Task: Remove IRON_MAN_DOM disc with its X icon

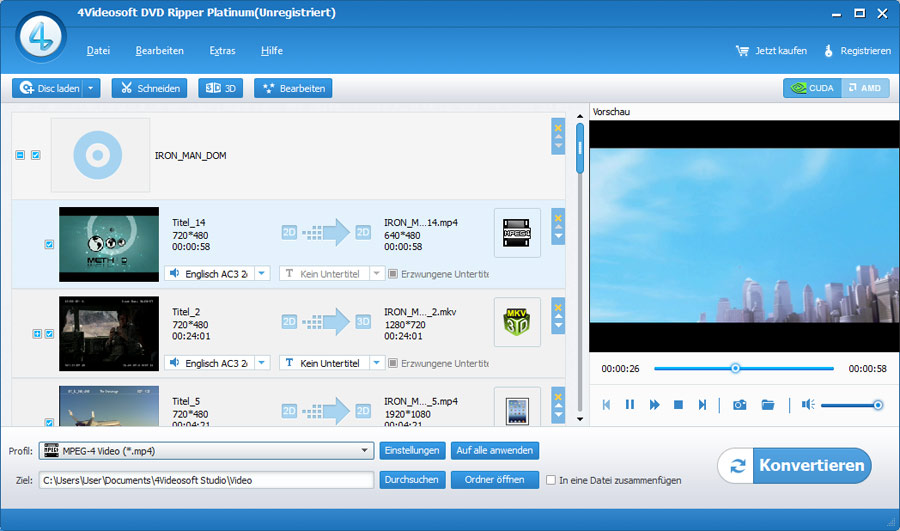Action: [x=558, y=128]
